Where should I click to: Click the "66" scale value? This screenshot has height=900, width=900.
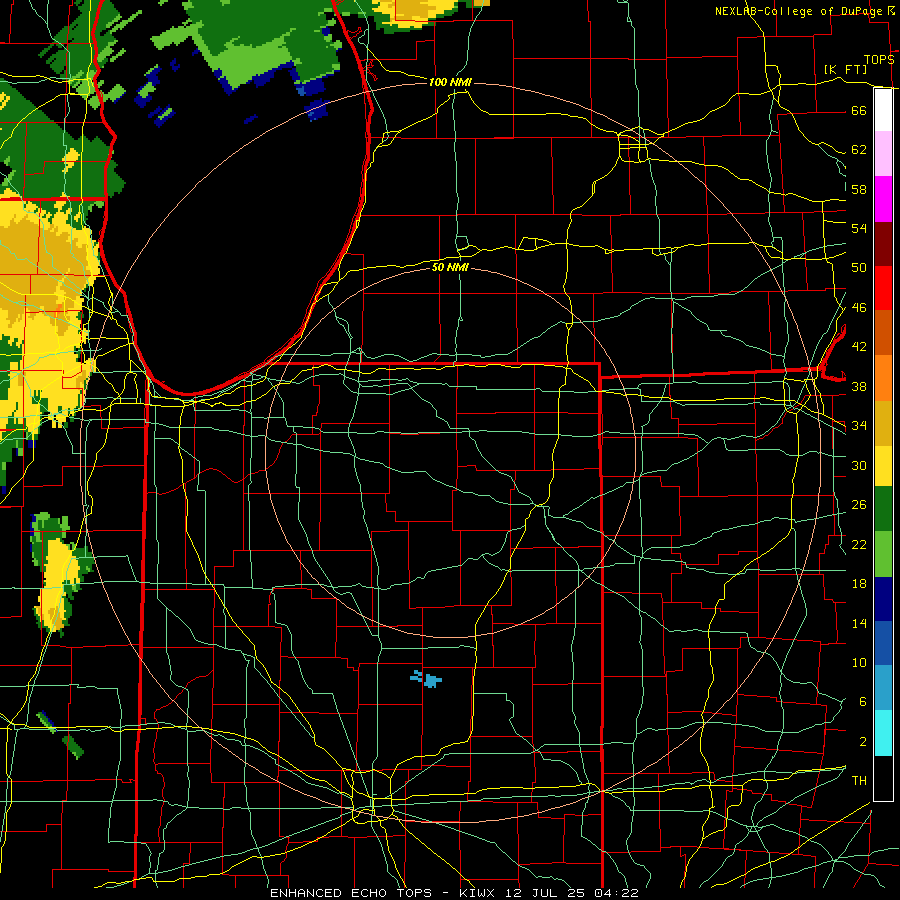(x=859, y=110)
